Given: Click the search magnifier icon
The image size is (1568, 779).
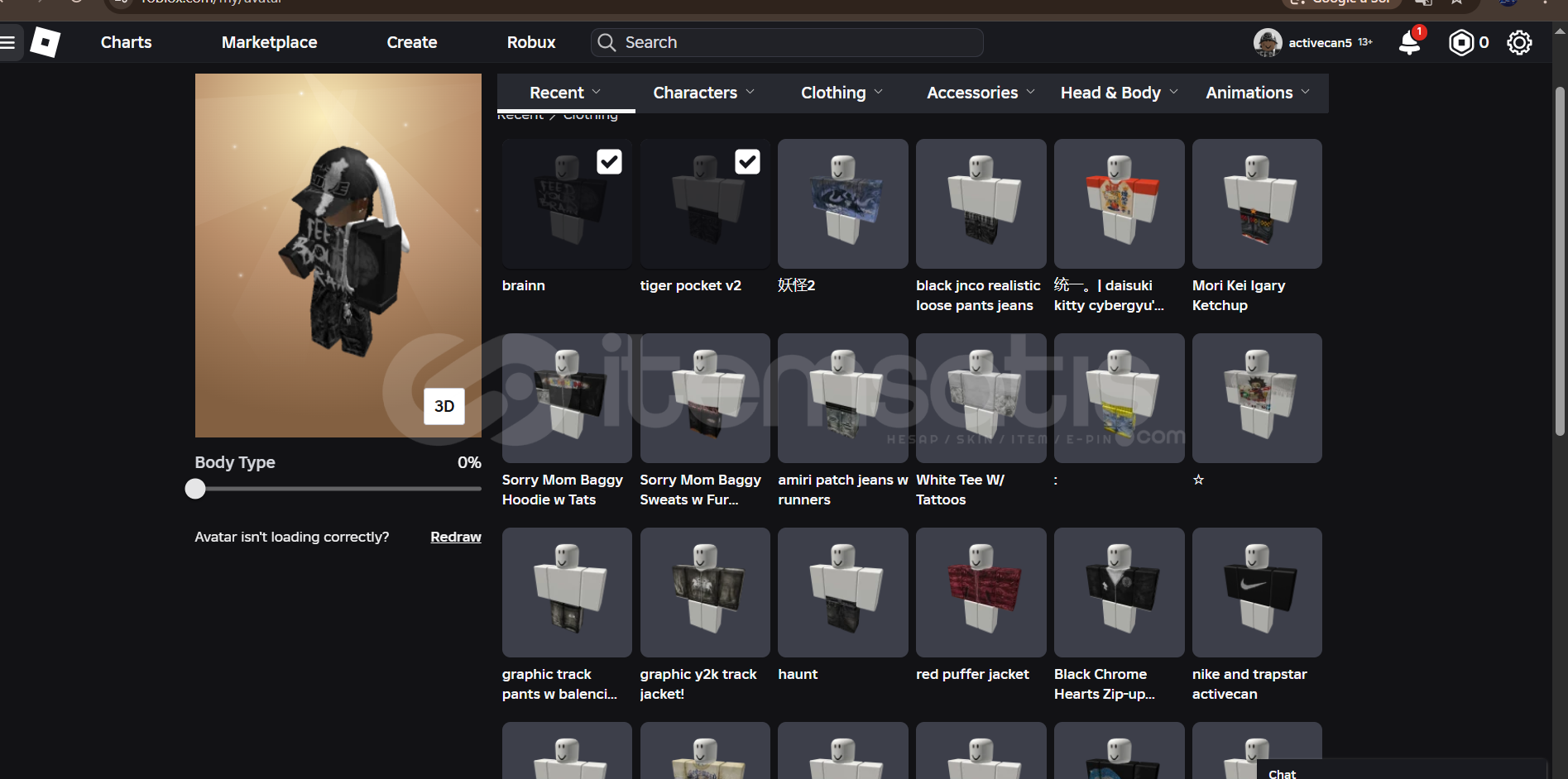Looking at the screenshot, I should click(607, 42).
